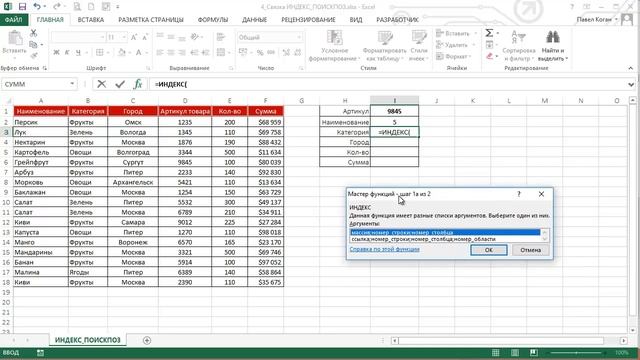
Task: Select массив;номер_строки;номер_столбца argument list
Action: coord(445,232)
